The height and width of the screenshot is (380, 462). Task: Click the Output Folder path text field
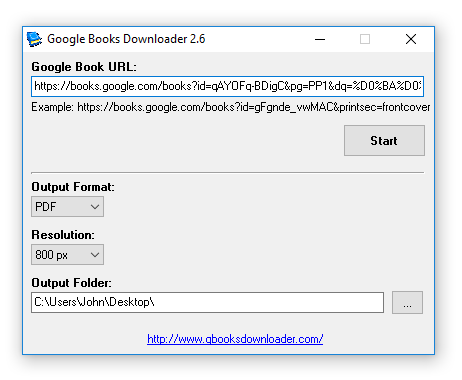(207, 303)
